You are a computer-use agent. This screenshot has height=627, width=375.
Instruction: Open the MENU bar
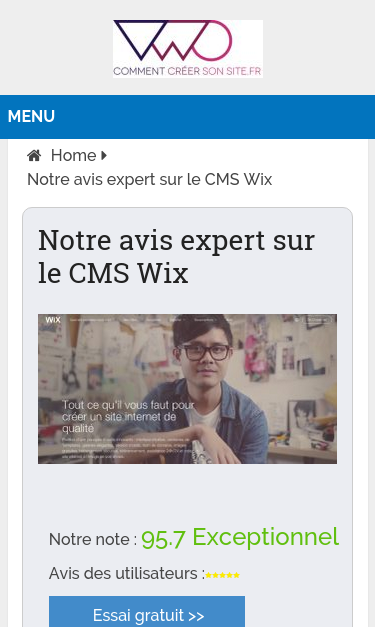tap(188, 117)
